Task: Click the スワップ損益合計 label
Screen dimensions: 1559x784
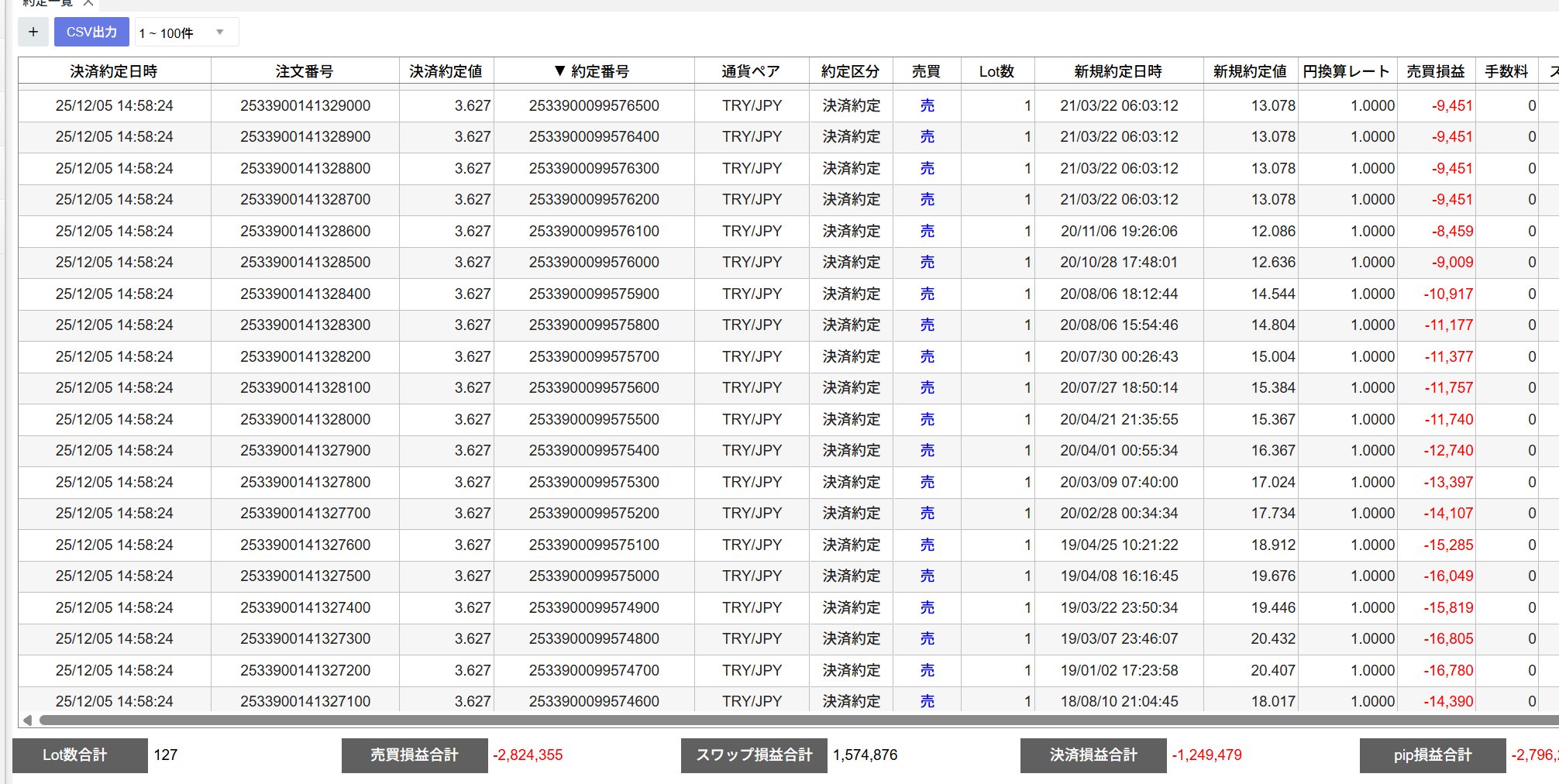Action: (x=754, y=755)
